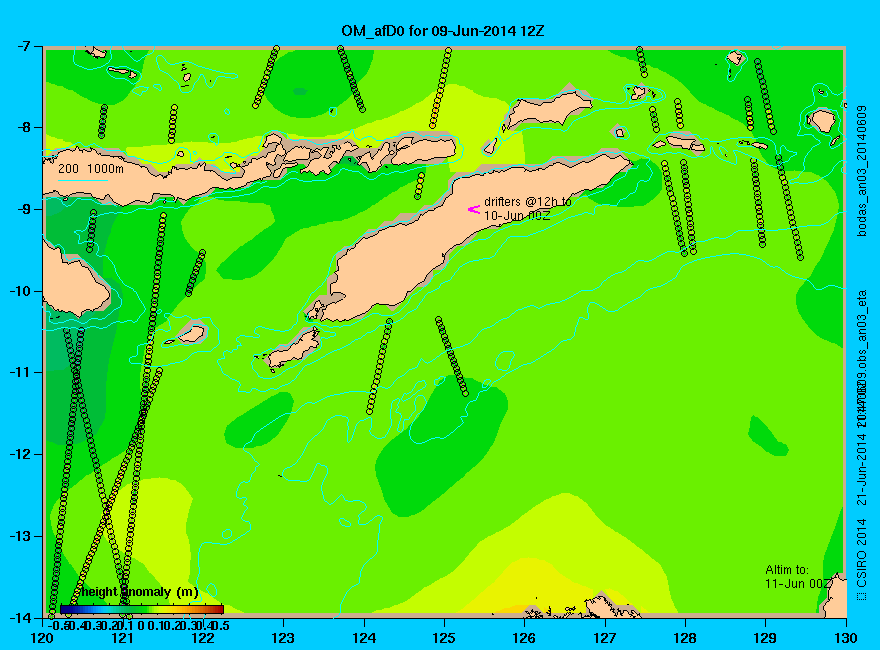This screenshot has width=880, height=650.
Task: Click longitude axis label '129'
Action: pyautogui.click(x=766, y=638)
